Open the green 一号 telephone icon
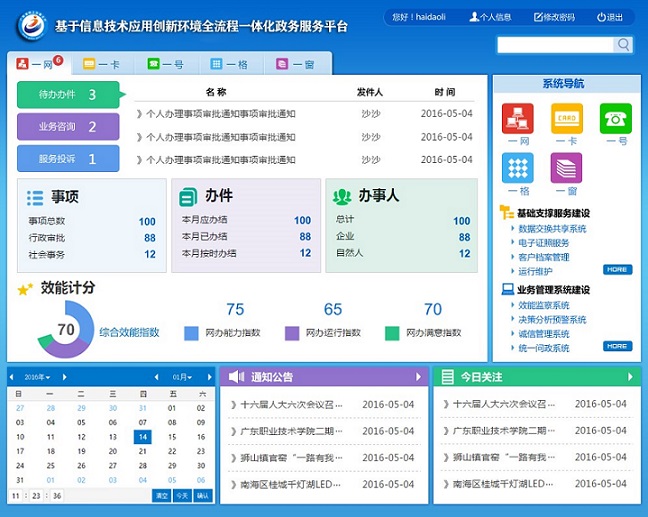Image resolution: width=648 pixels, height=517 pixels. (x=615, y=119)
